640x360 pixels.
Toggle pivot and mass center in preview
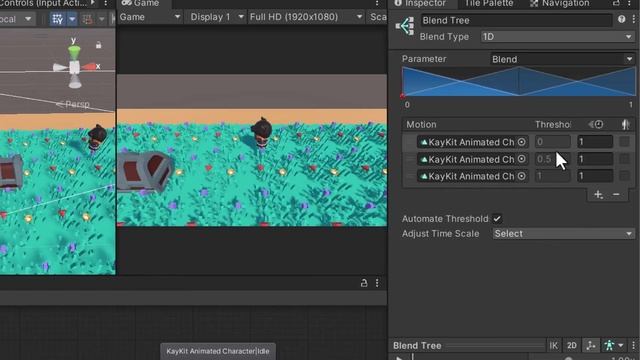pyautogui.click(x=591, y=345)
